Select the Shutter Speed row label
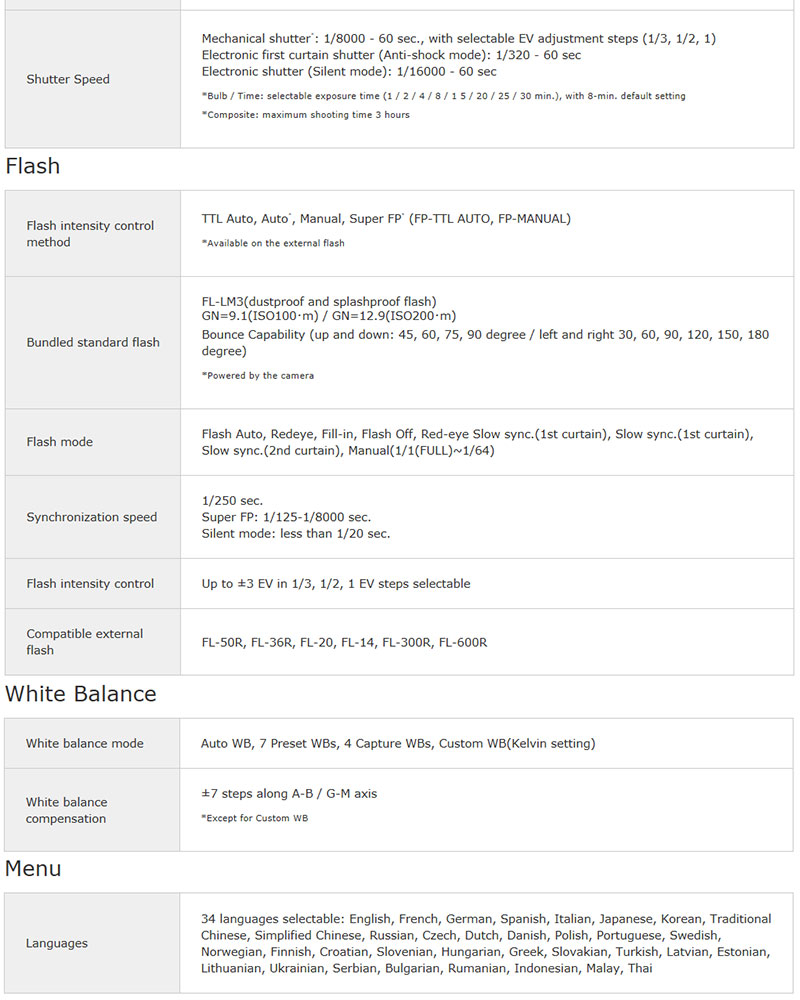Image resolution: width=800 pixels, height=1000 pixels. 68,79
